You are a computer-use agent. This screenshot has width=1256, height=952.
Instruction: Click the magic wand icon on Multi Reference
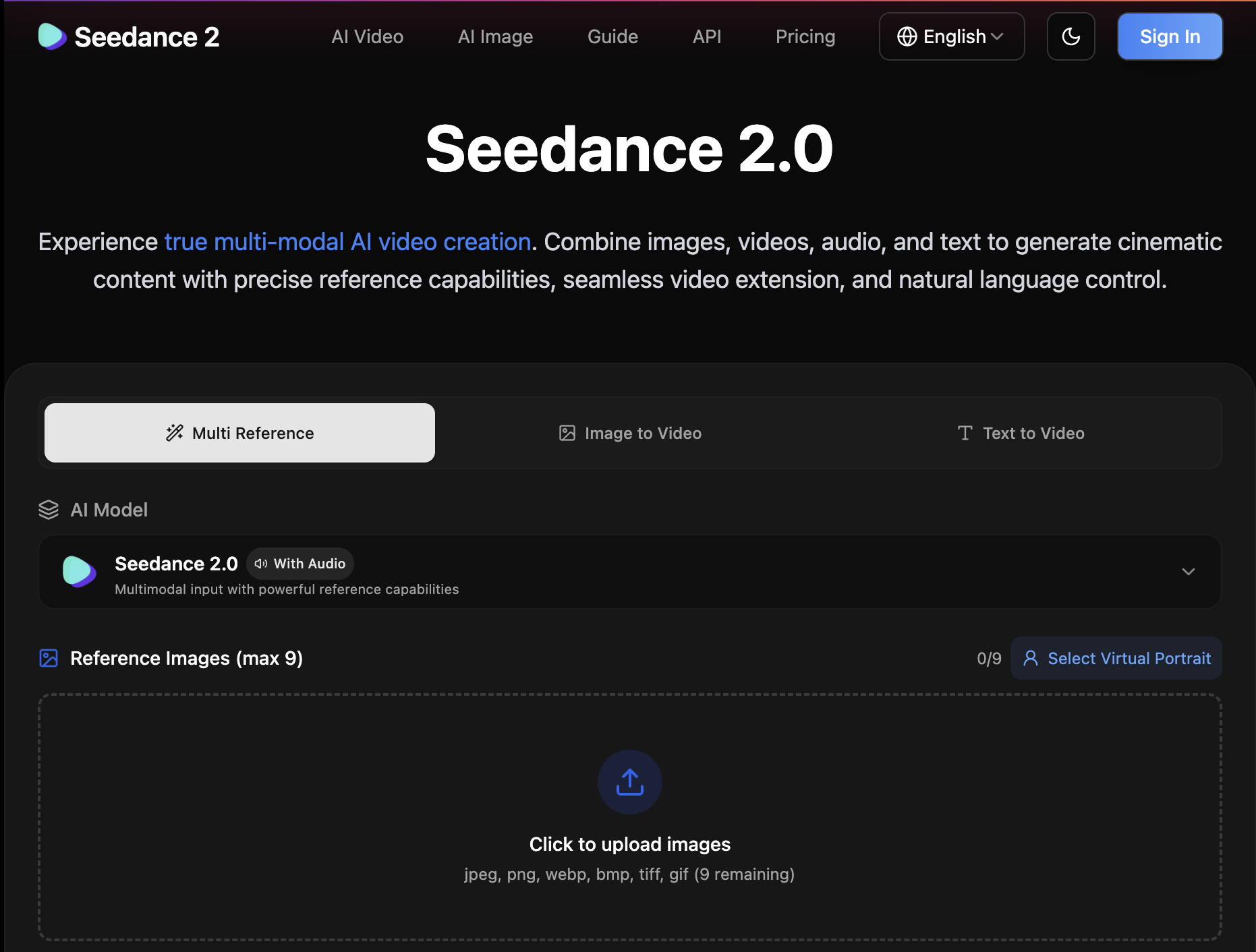coord(175,433)
